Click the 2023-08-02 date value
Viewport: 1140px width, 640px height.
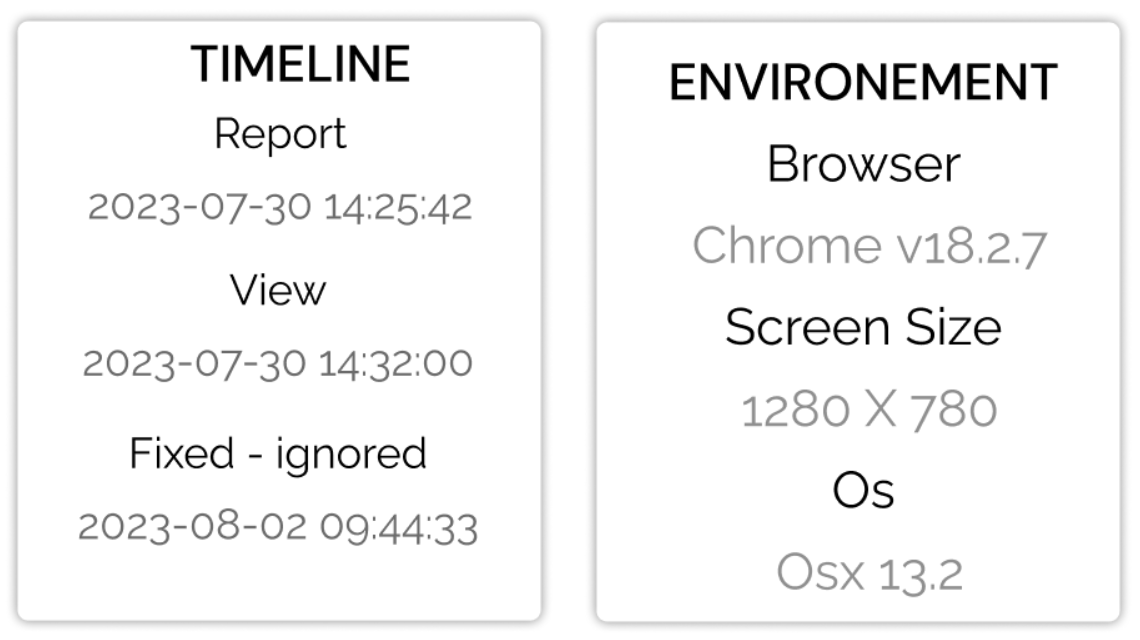(x=193, y=526)
